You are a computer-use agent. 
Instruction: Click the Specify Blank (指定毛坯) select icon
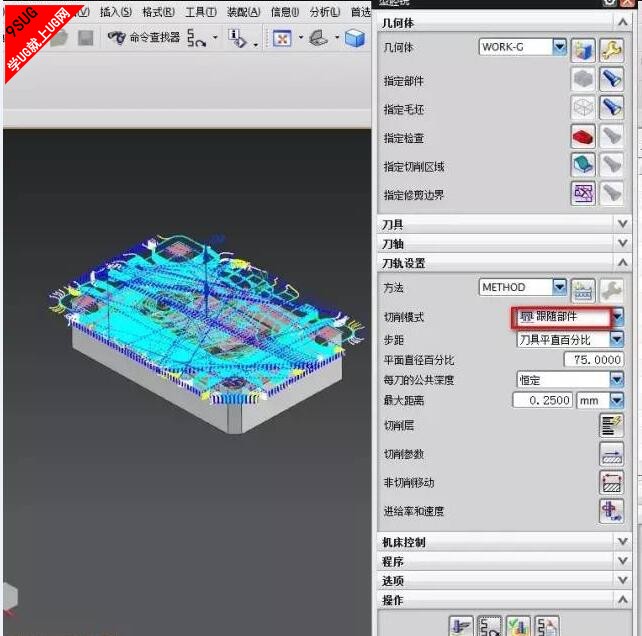[x=583, y=108]
